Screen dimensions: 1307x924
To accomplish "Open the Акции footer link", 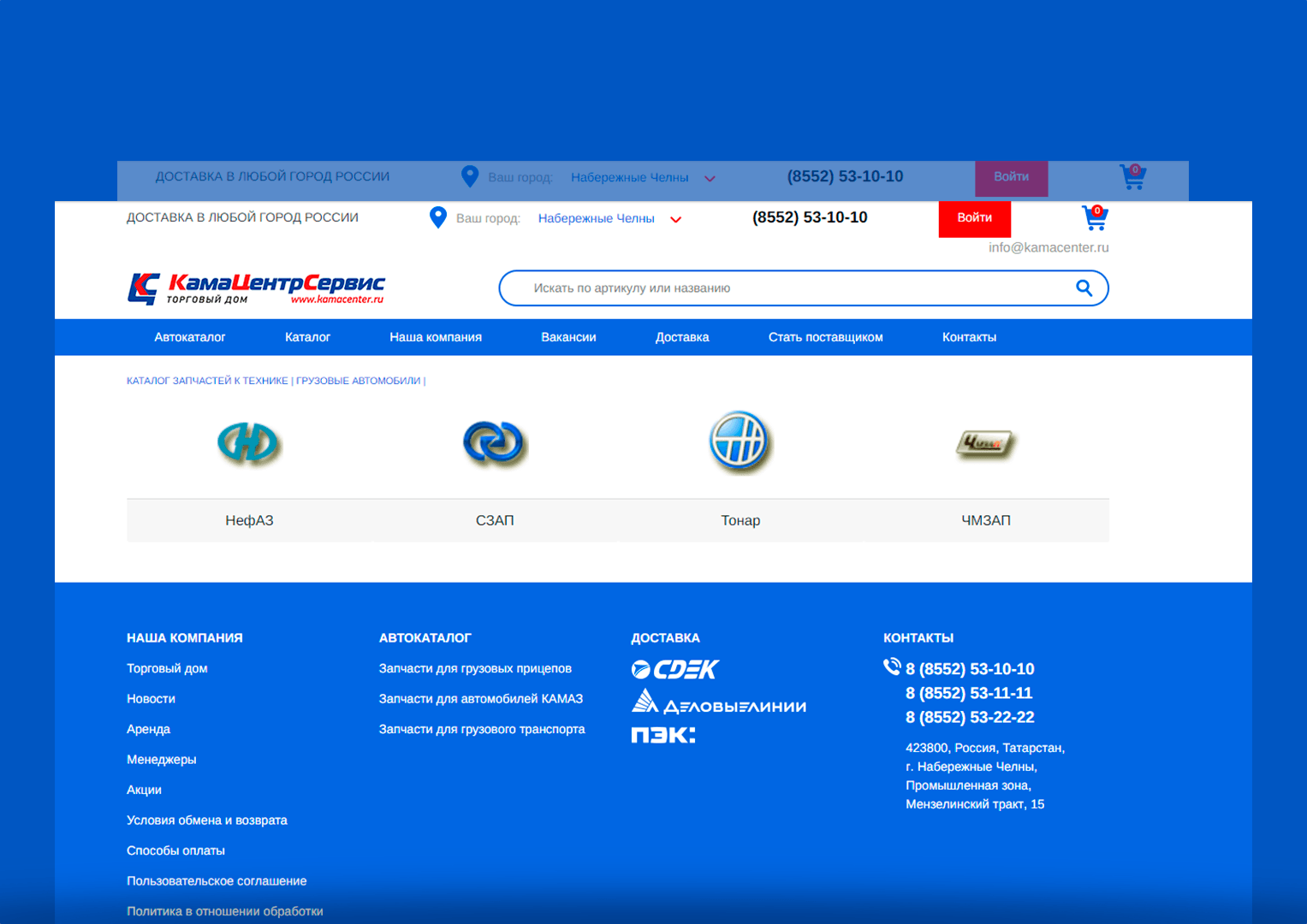I will tap(144, 790).
